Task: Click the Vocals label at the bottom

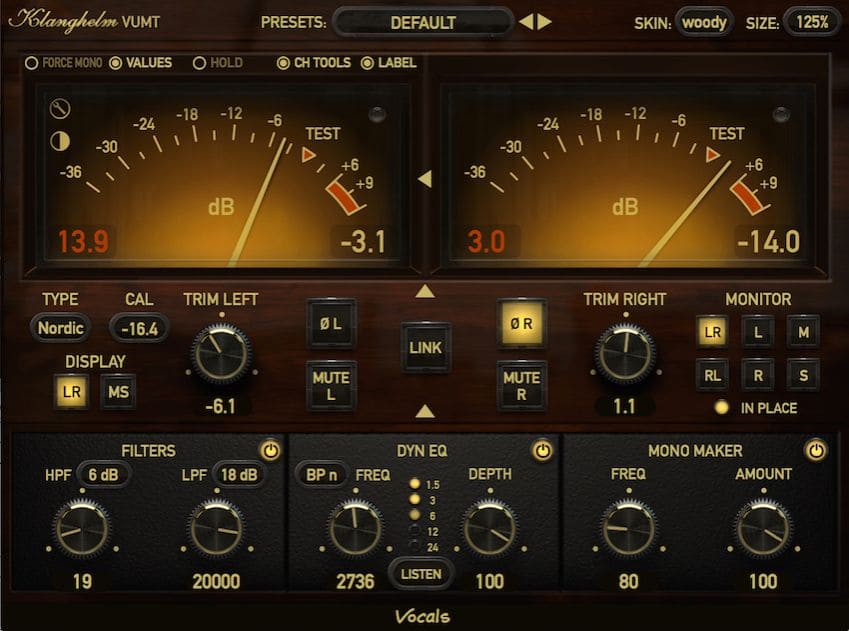Action: click(x=422, y=616)
